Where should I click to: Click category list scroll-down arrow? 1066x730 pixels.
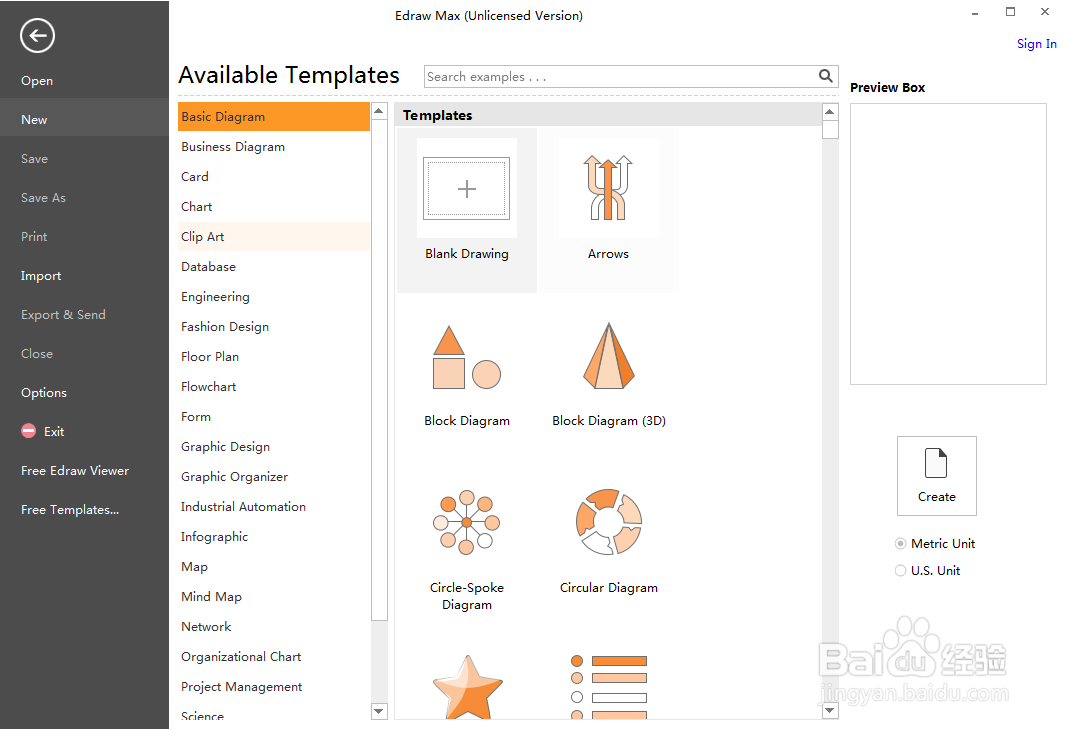[379, 712]
